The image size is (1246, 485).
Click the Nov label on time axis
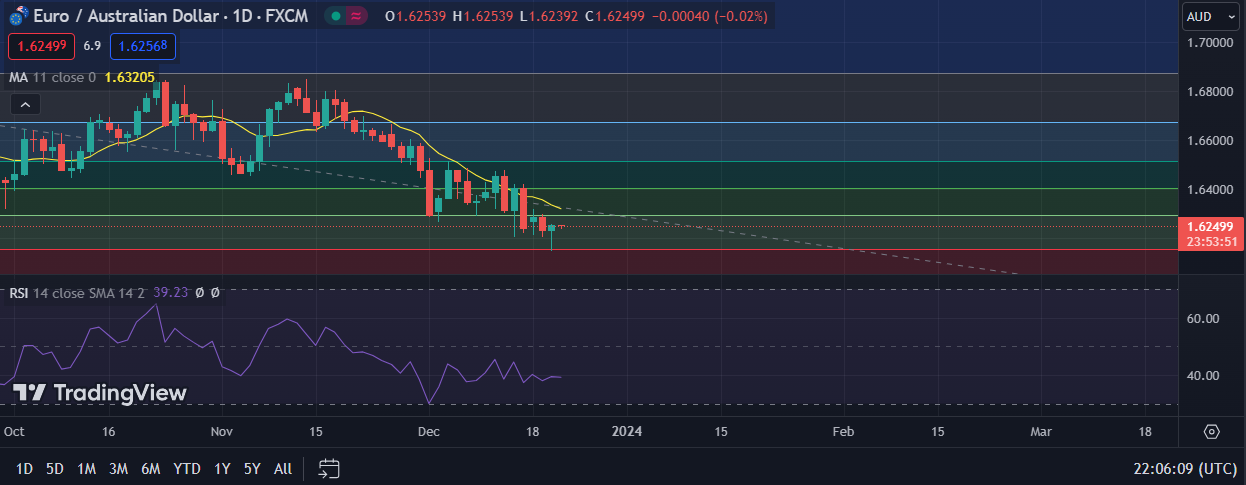pyautogui.click(x=222, y=432)
